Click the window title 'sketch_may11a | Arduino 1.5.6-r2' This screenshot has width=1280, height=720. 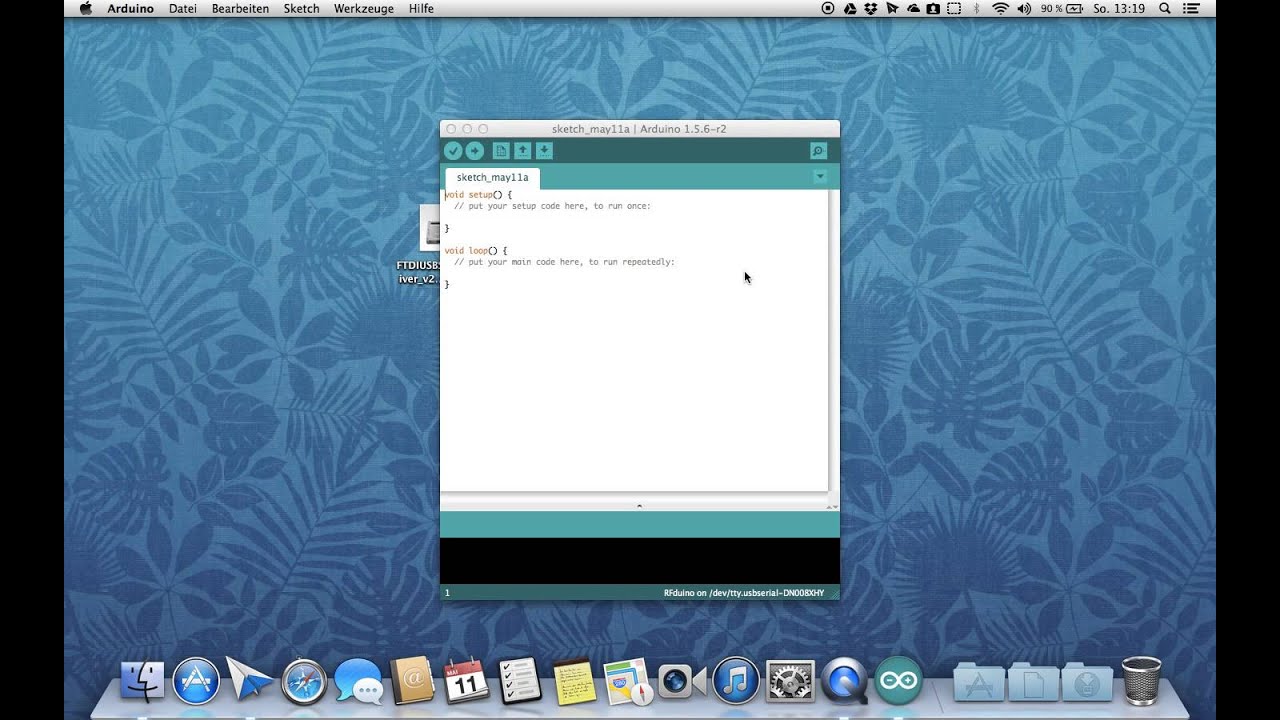(x=639, y=129)
